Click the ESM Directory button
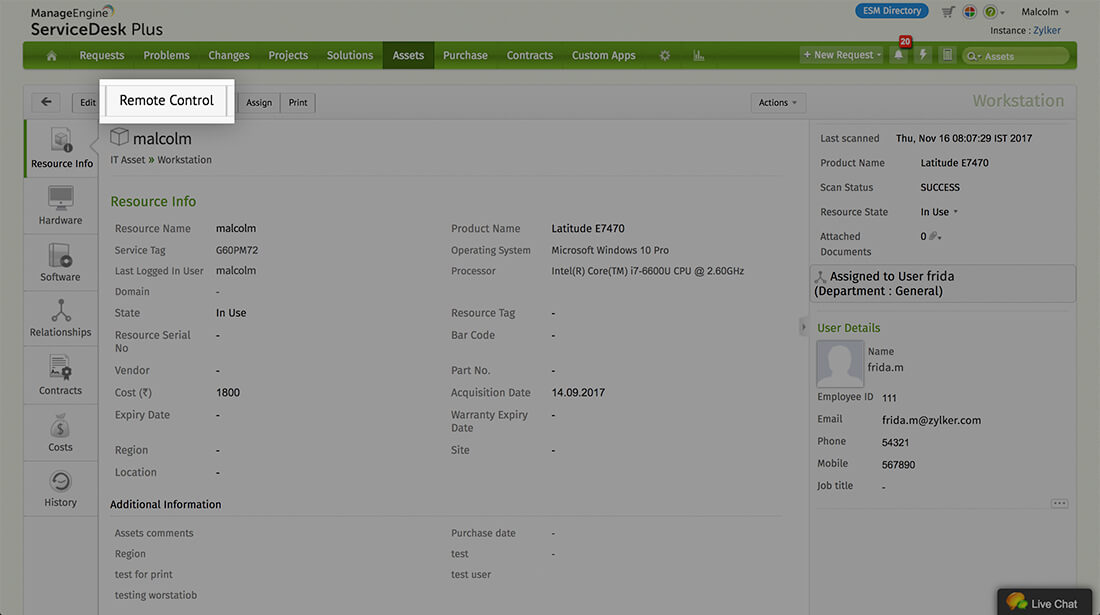Image resolution: width=1100 pixels, height=615 pixels. coord(892,11)
